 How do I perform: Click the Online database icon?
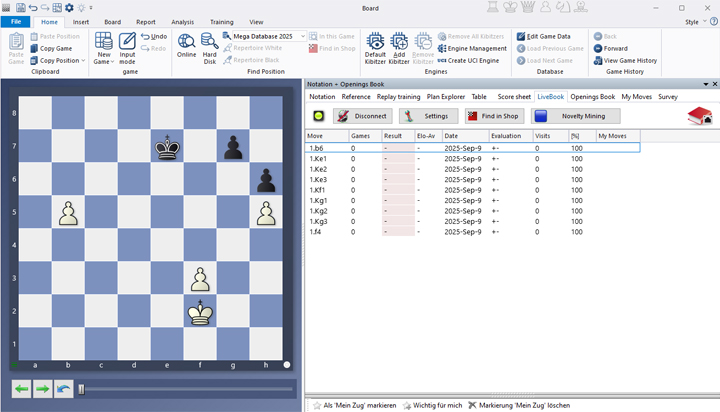tap(186, 46)
